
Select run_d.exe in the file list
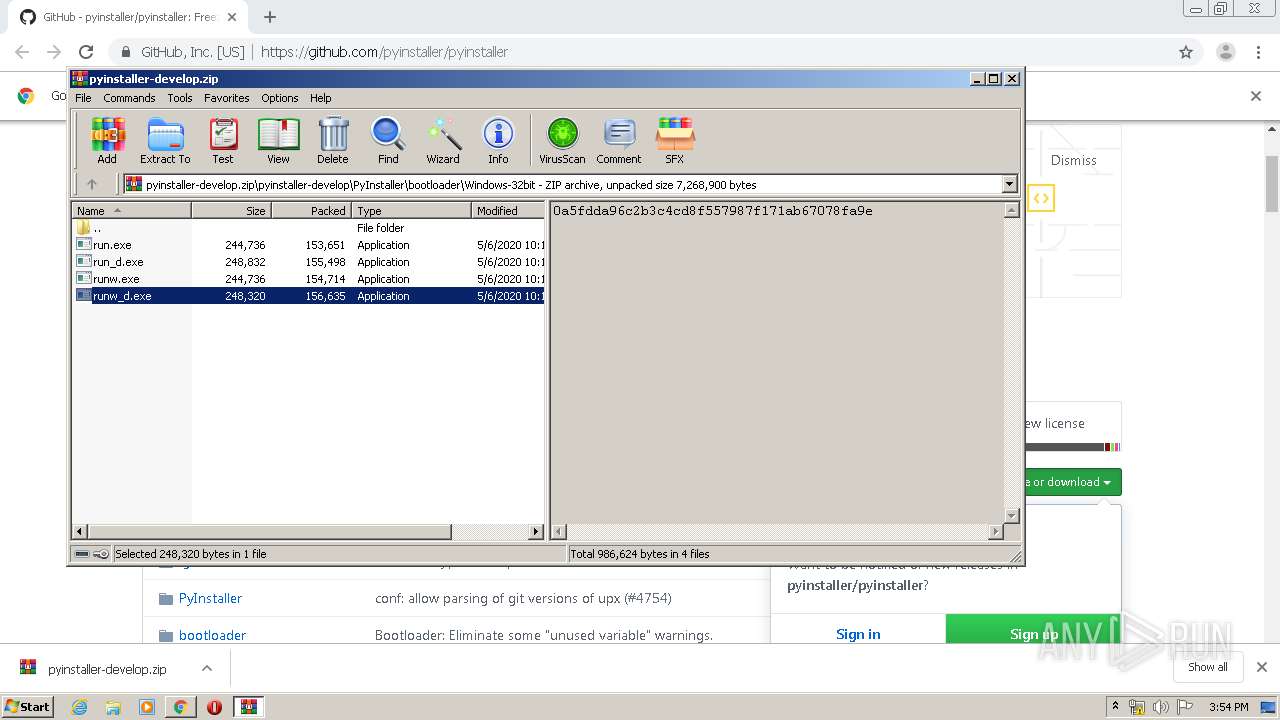pyautogui.click(x=309, y=262)
